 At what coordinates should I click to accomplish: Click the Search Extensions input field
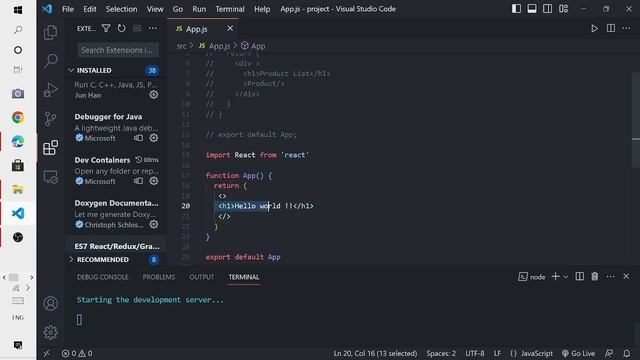pyautogui.click(x=118, y=50)
